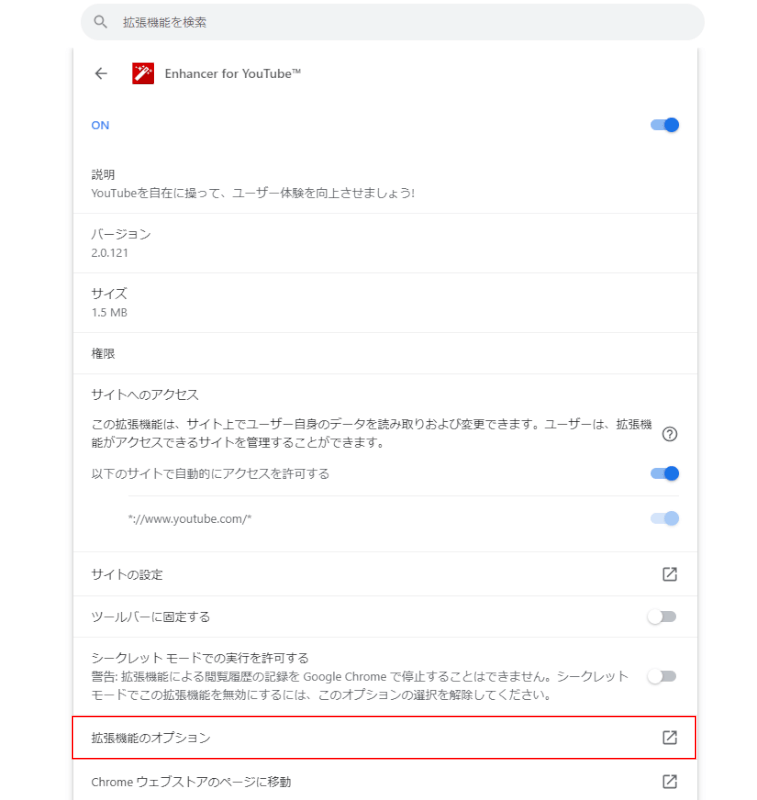The width and height of the screenshot is (757, 800).
Task: Click the サイトへのアクセス heading
Action: point(145,394)
